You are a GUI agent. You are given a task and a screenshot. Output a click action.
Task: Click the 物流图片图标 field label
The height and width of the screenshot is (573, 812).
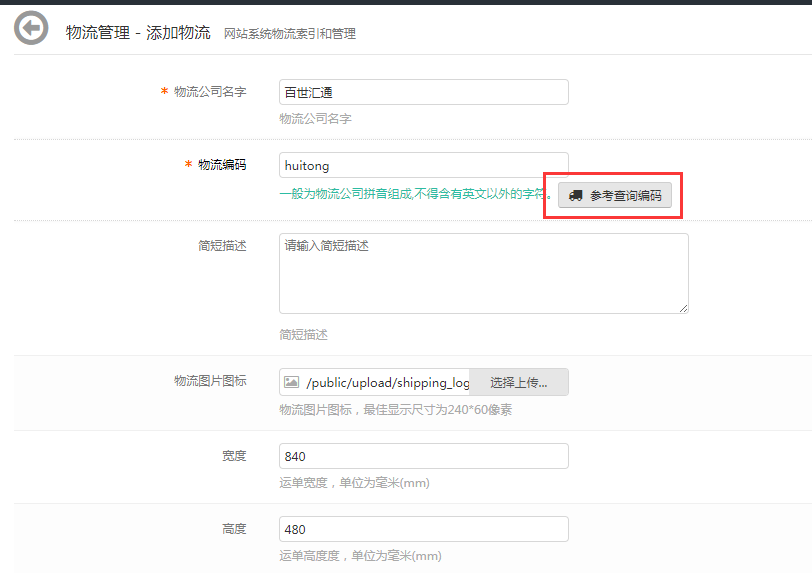(x=209, y=381)
